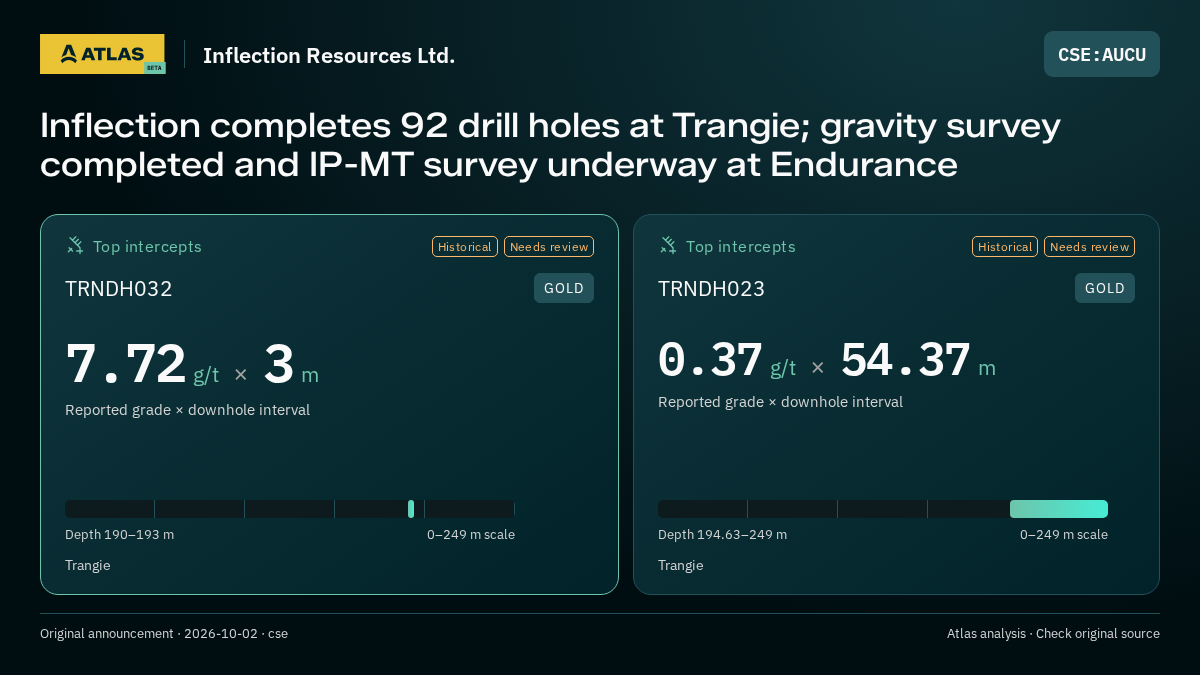
Task: Select hole ID TRNDH023
Action: pyautogui.click(x=712, y=289)
